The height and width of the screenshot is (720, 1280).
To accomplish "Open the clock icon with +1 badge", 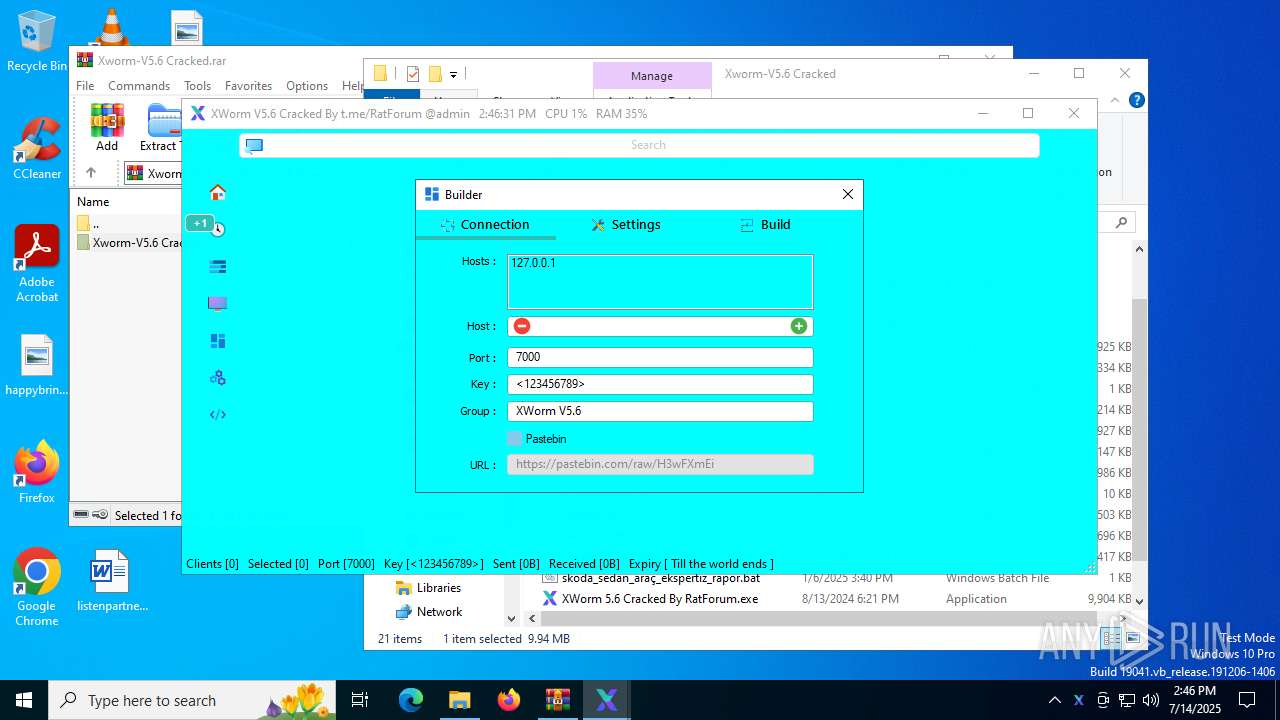I will (x=217, y=229).
